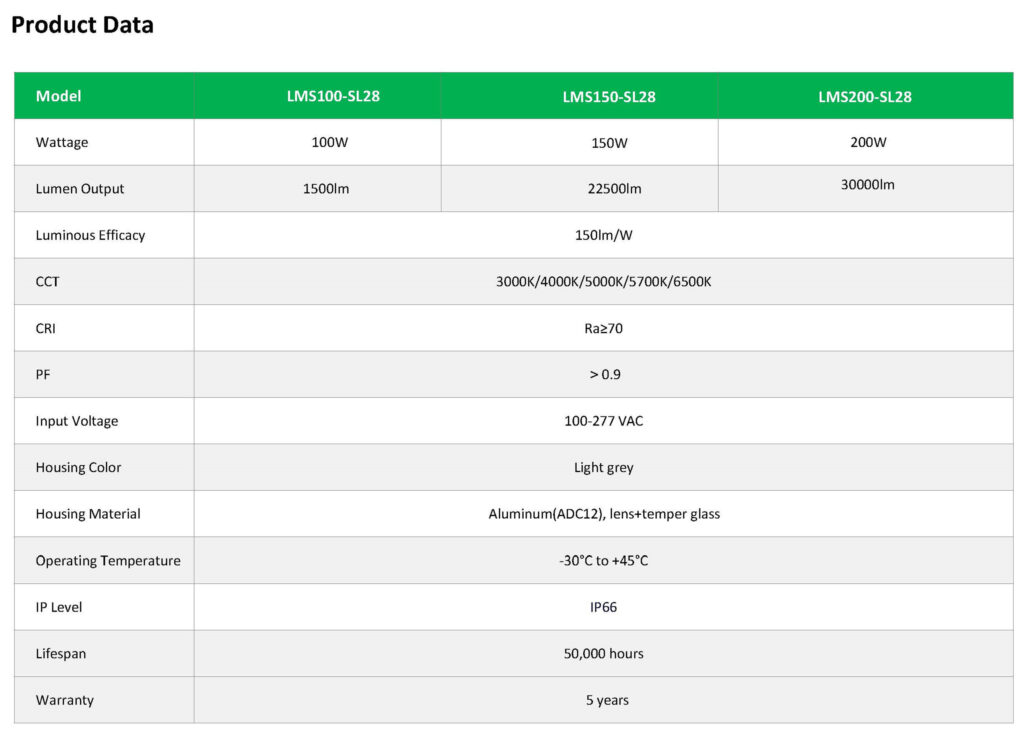Select the Ra≥70 CRI value
This screenshot has height=737, width=1024.
(604, 328)
